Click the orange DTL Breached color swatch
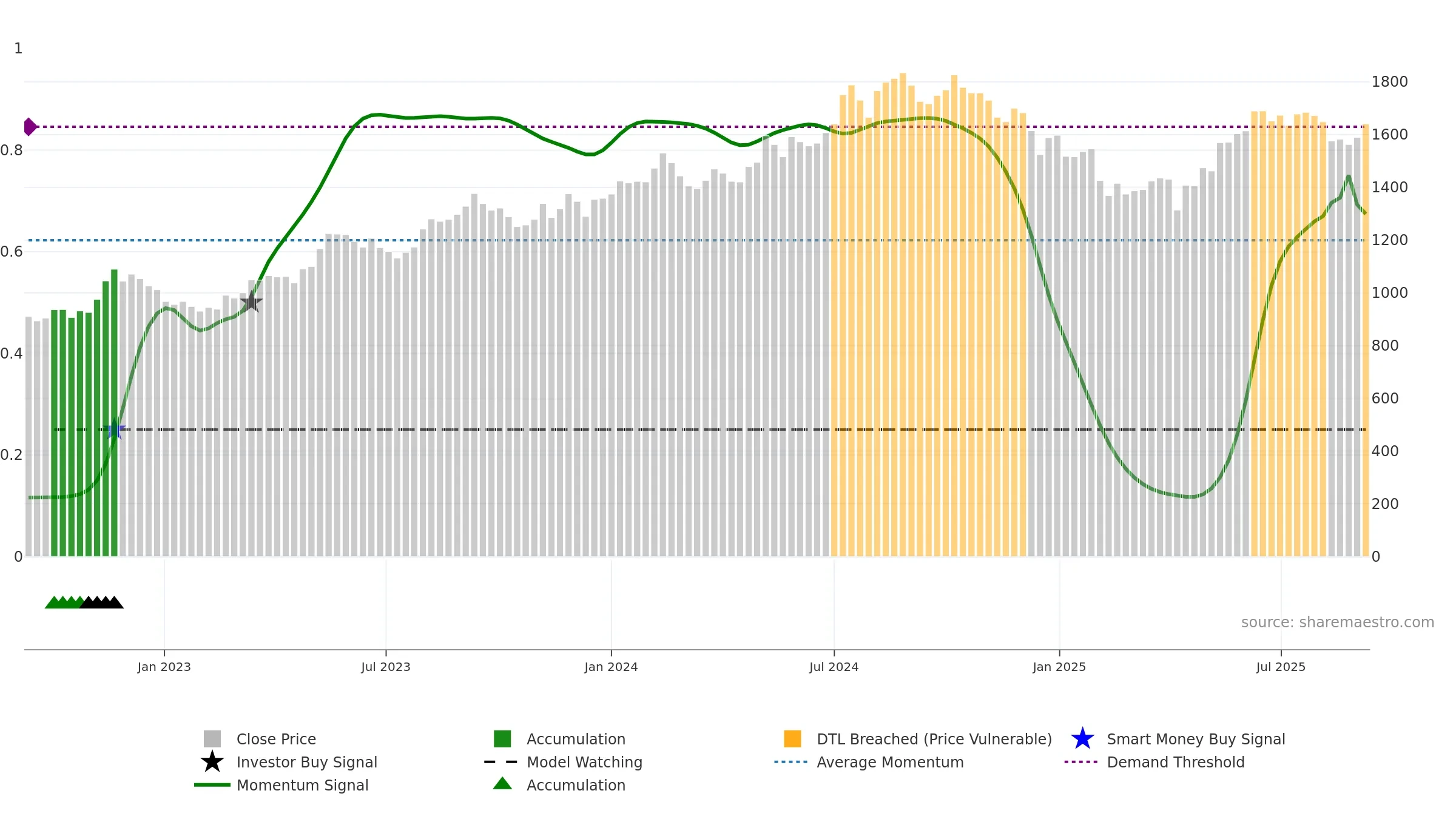 pos(792,739)
